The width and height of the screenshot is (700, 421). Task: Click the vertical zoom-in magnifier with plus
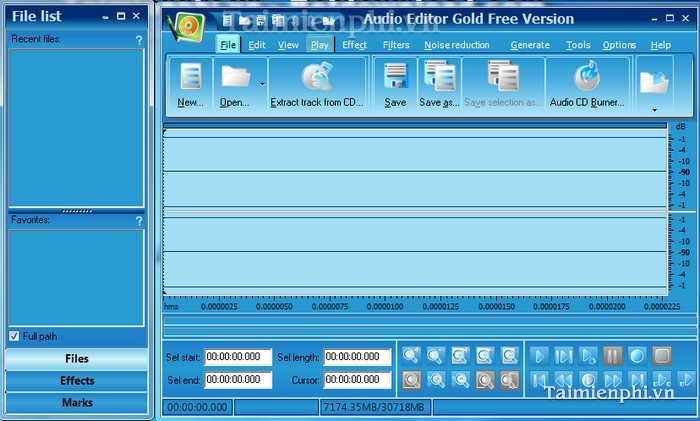pyautogui.click(x=436, y=380)
